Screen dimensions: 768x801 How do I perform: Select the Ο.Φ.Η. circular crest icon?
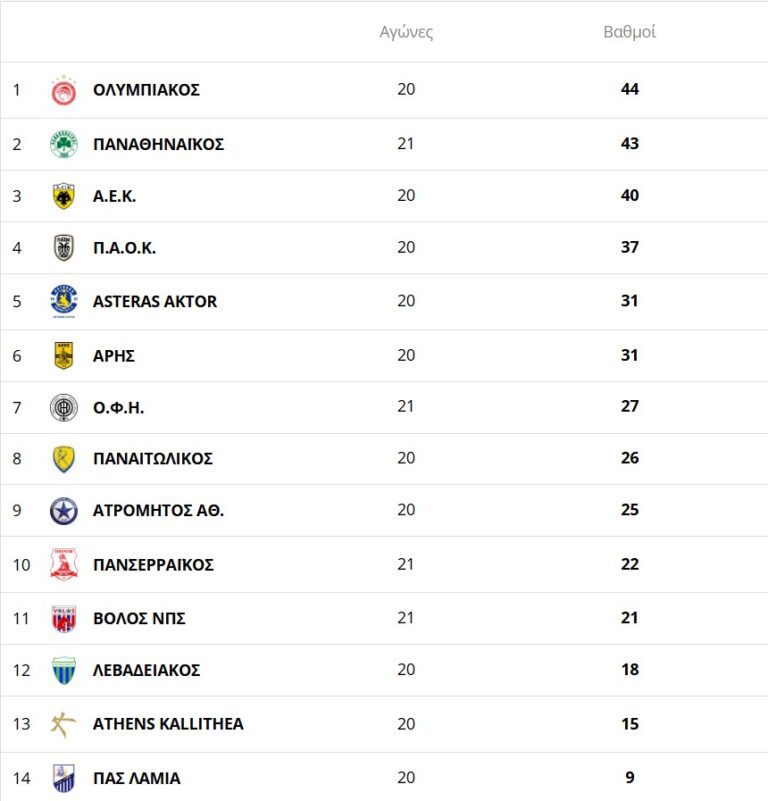64,407
